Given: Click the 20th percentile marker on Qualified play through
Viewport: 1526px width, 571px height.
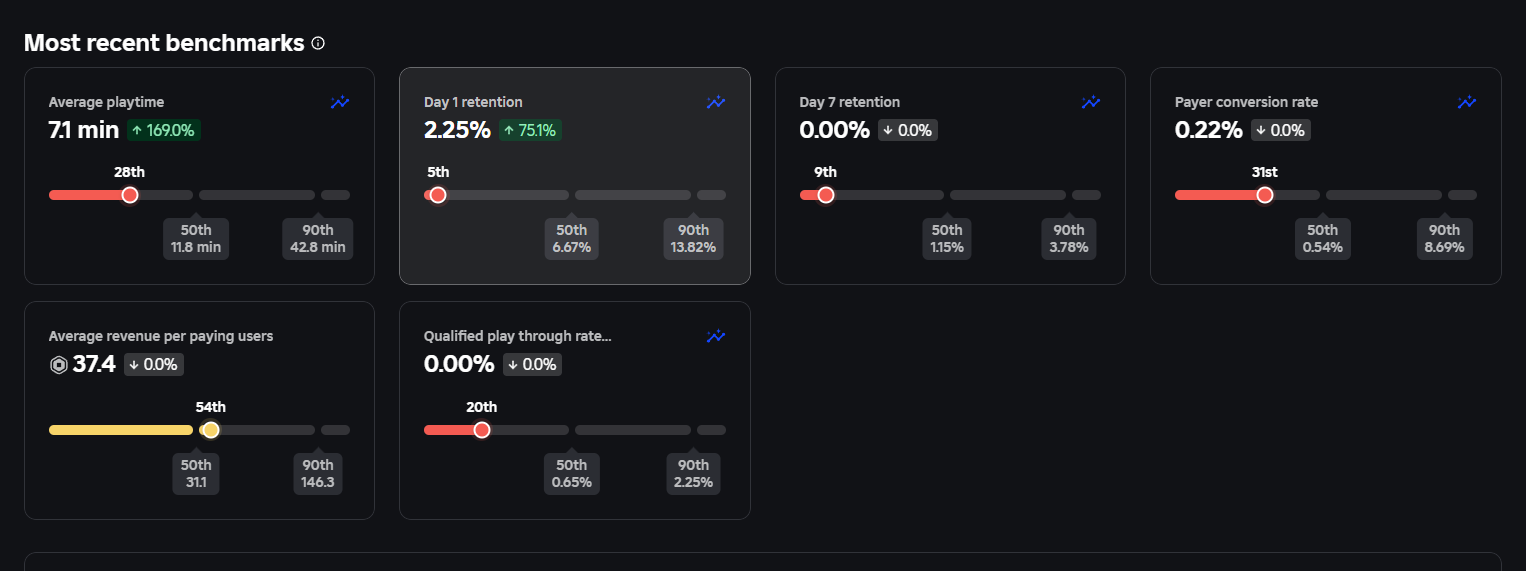Looking at the screenshot, I should [482, 430].
